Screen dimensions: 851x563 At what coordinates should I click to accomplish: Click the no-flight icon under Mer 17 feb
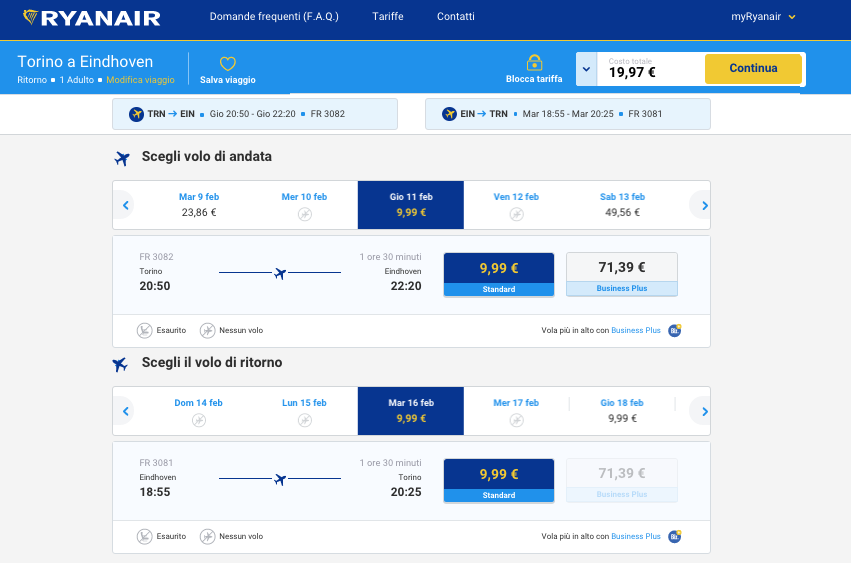516,420
